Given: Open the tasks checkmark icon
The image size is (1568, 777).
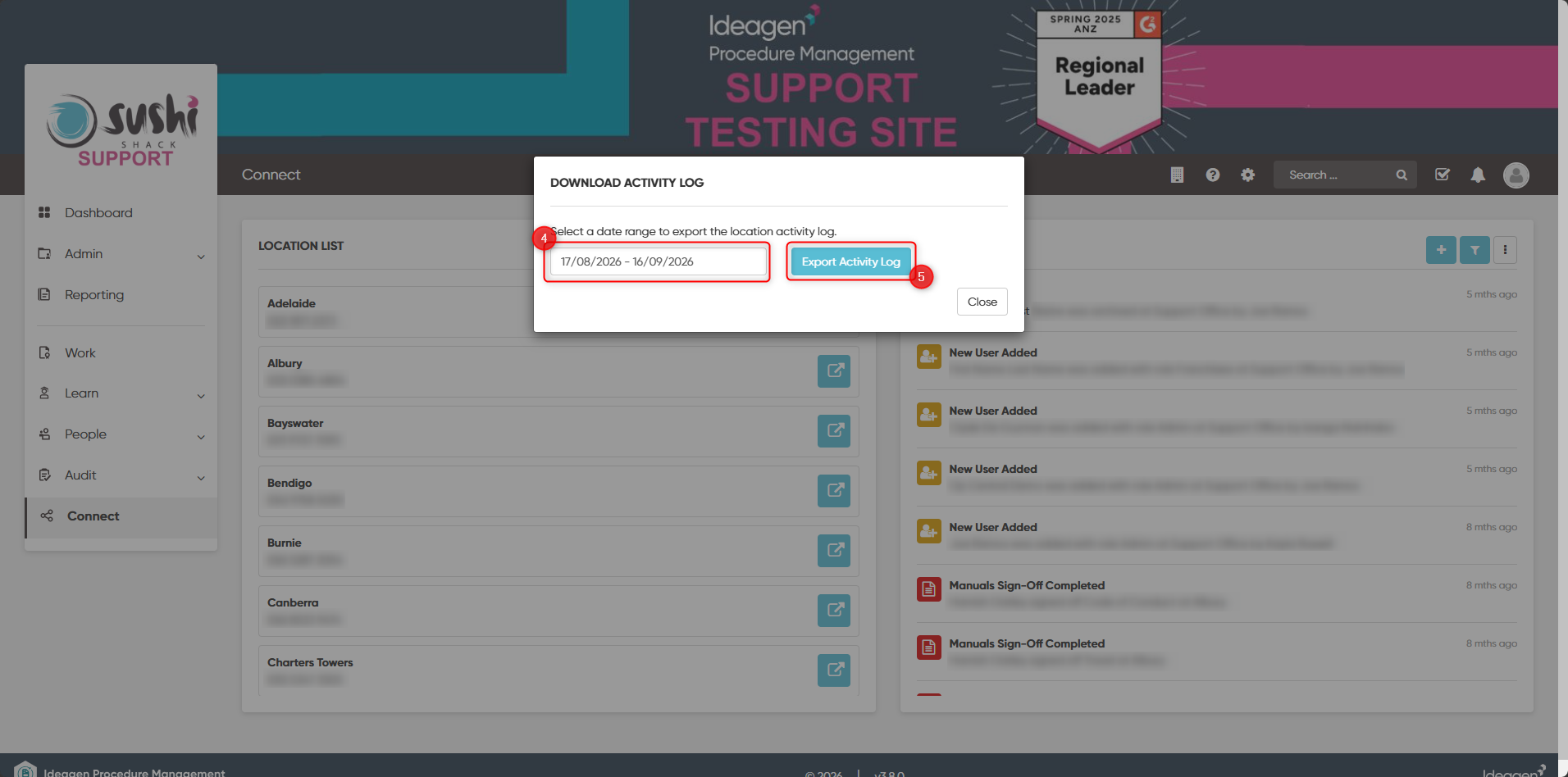Looking at the screenshot, I should [1443, 175].
